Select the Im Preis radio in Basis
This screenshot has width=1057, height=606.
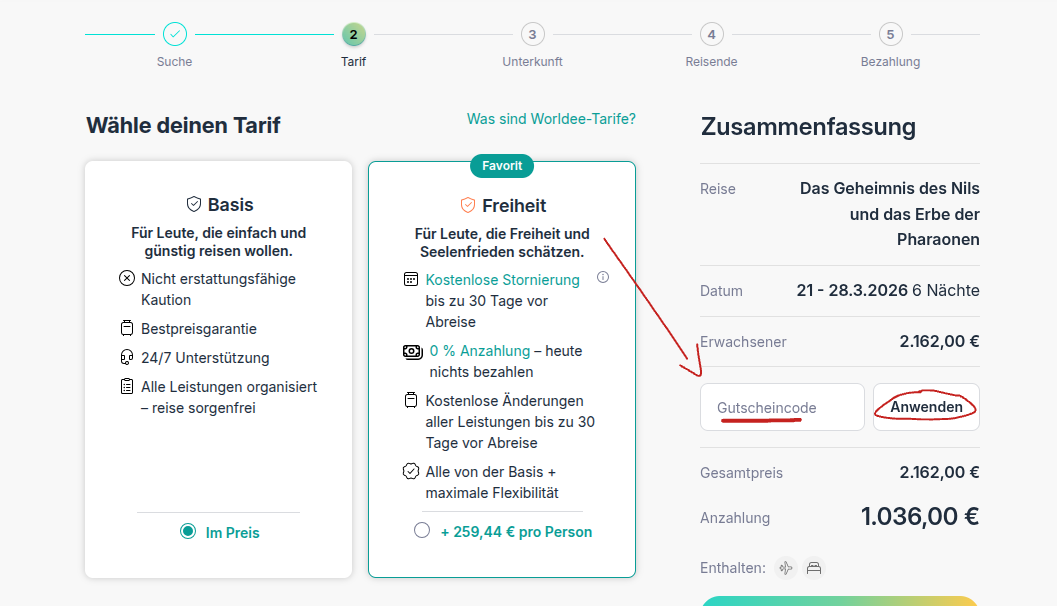(x=187, y=533)
